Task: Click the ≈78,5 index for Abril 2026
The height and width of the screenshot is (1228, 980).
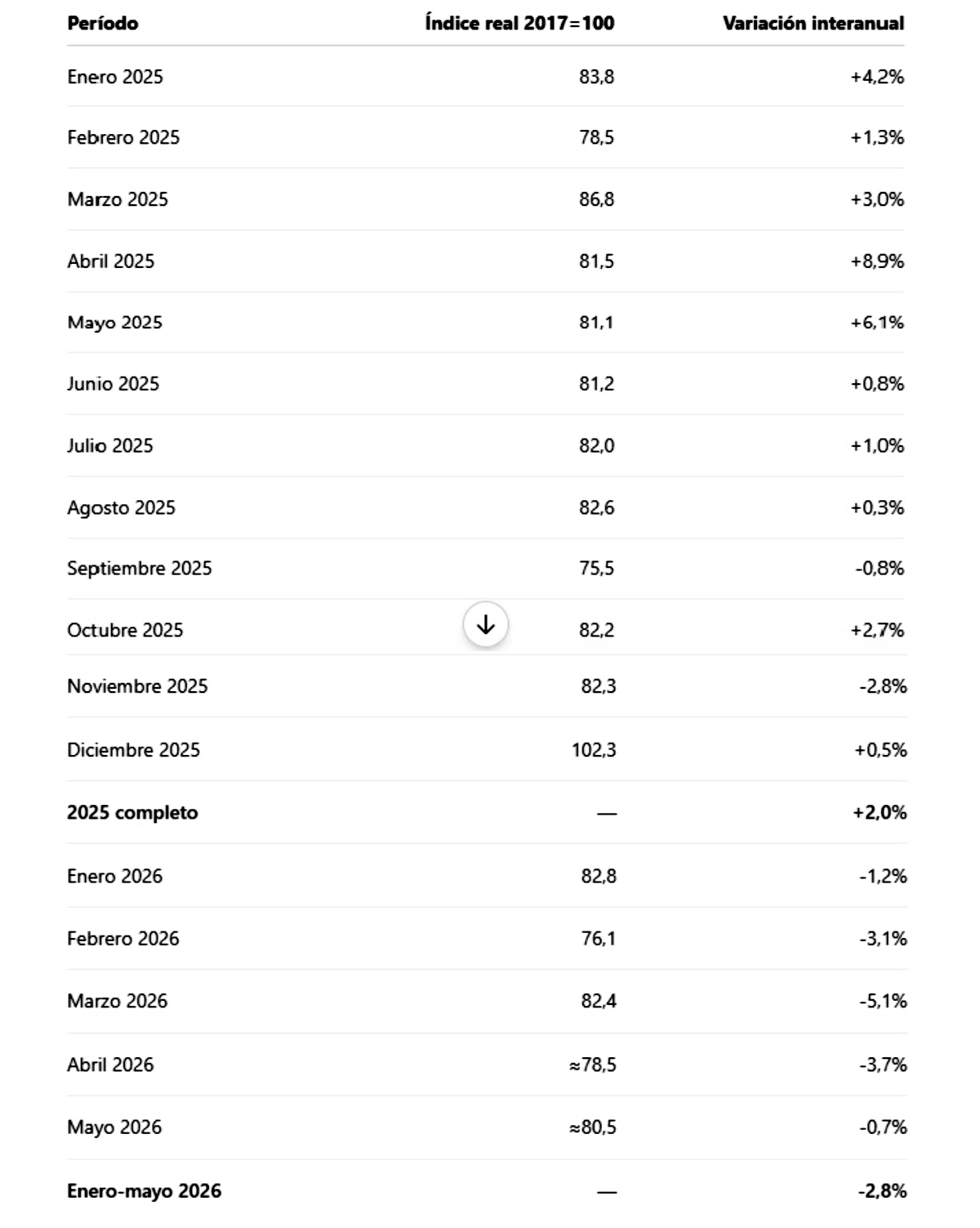Action: point(593,1065)
